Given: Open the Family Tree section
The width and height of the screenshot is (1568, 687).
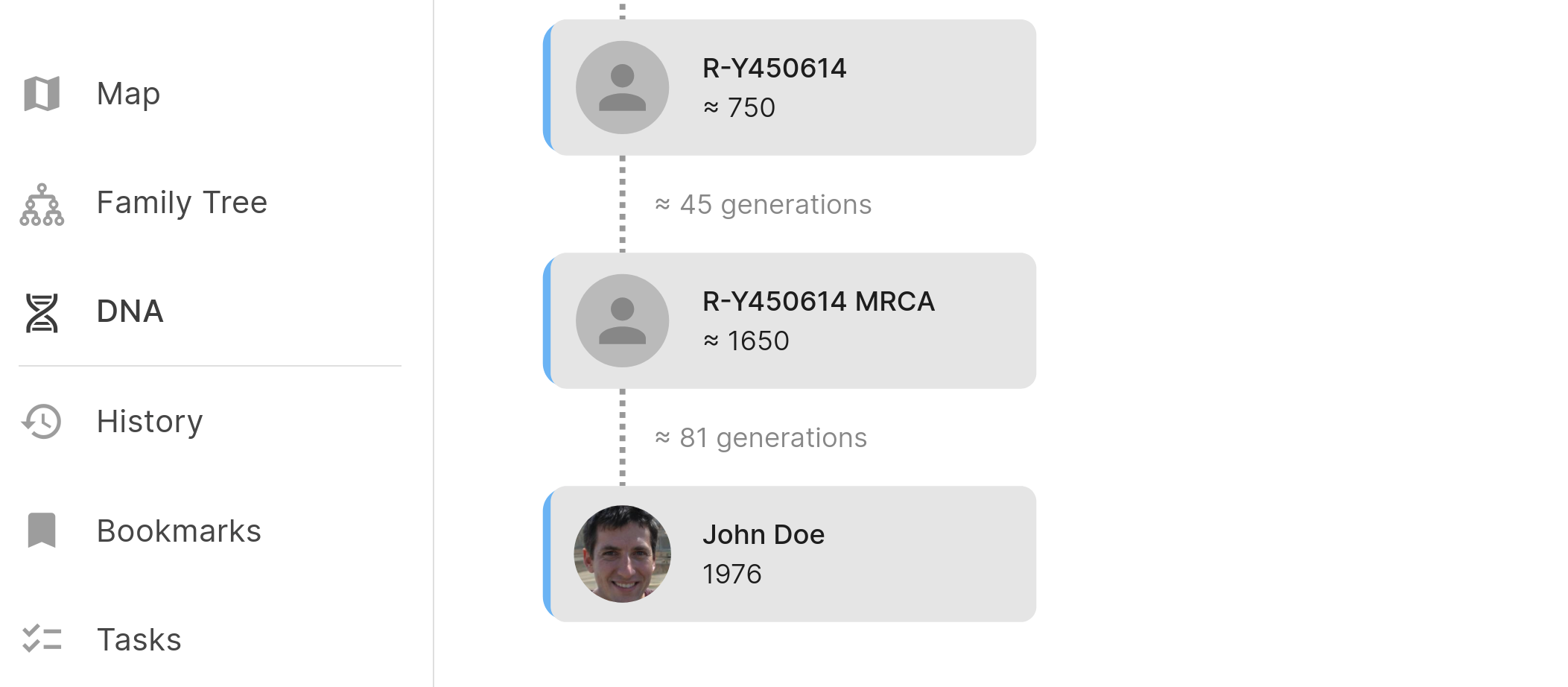Looking at the screenshot, I should (182, 203).
